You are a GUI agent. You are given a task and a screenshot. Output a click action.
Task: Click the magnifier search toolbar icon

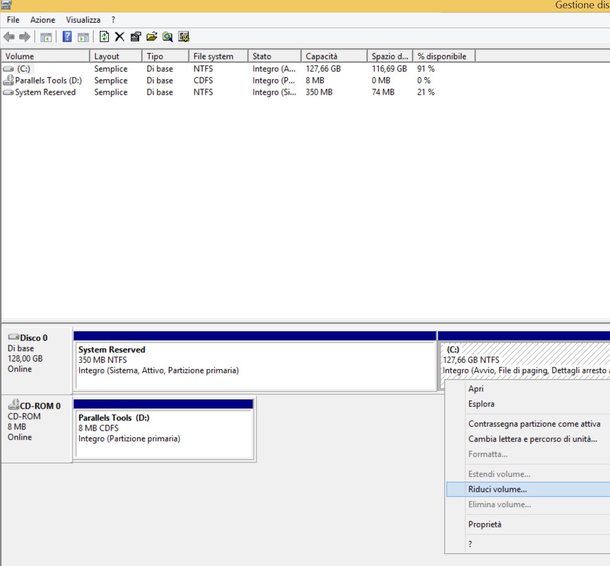point(168,37)
